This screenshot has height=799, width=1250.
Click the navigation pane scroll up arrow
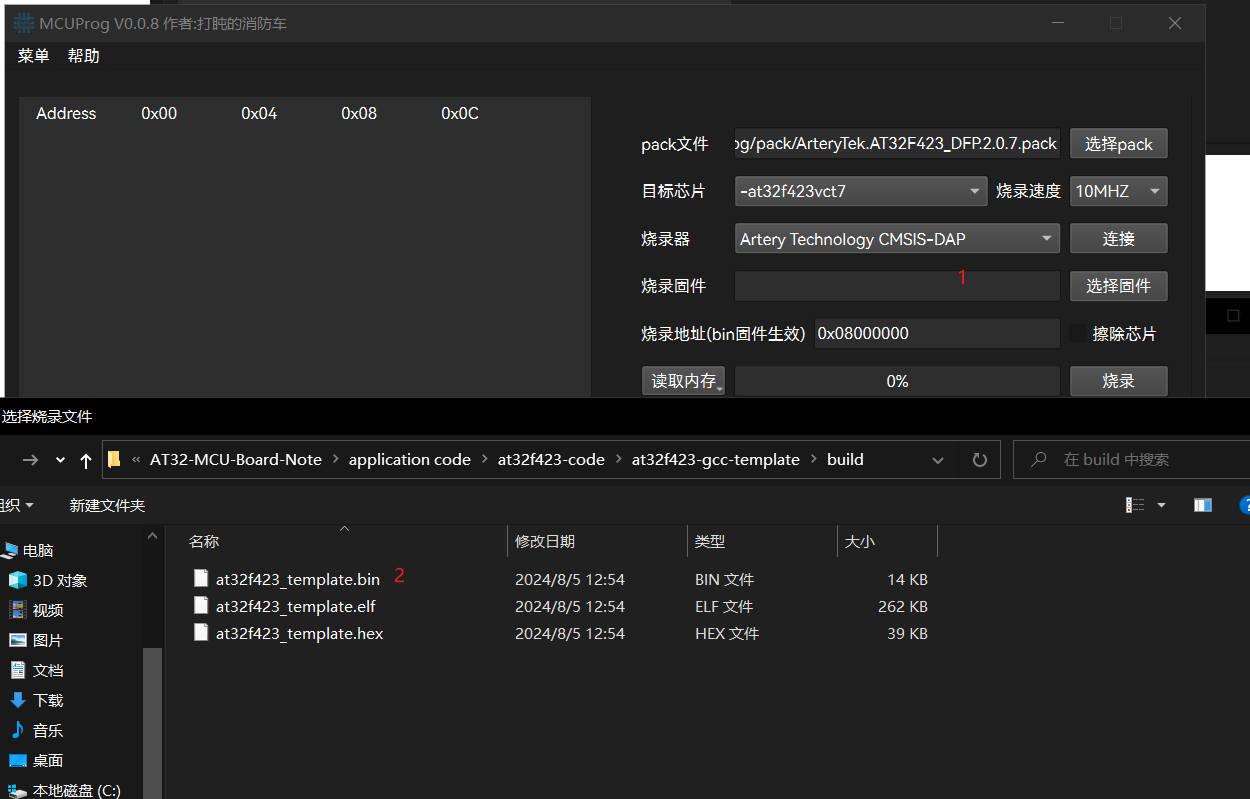(153, 536)
